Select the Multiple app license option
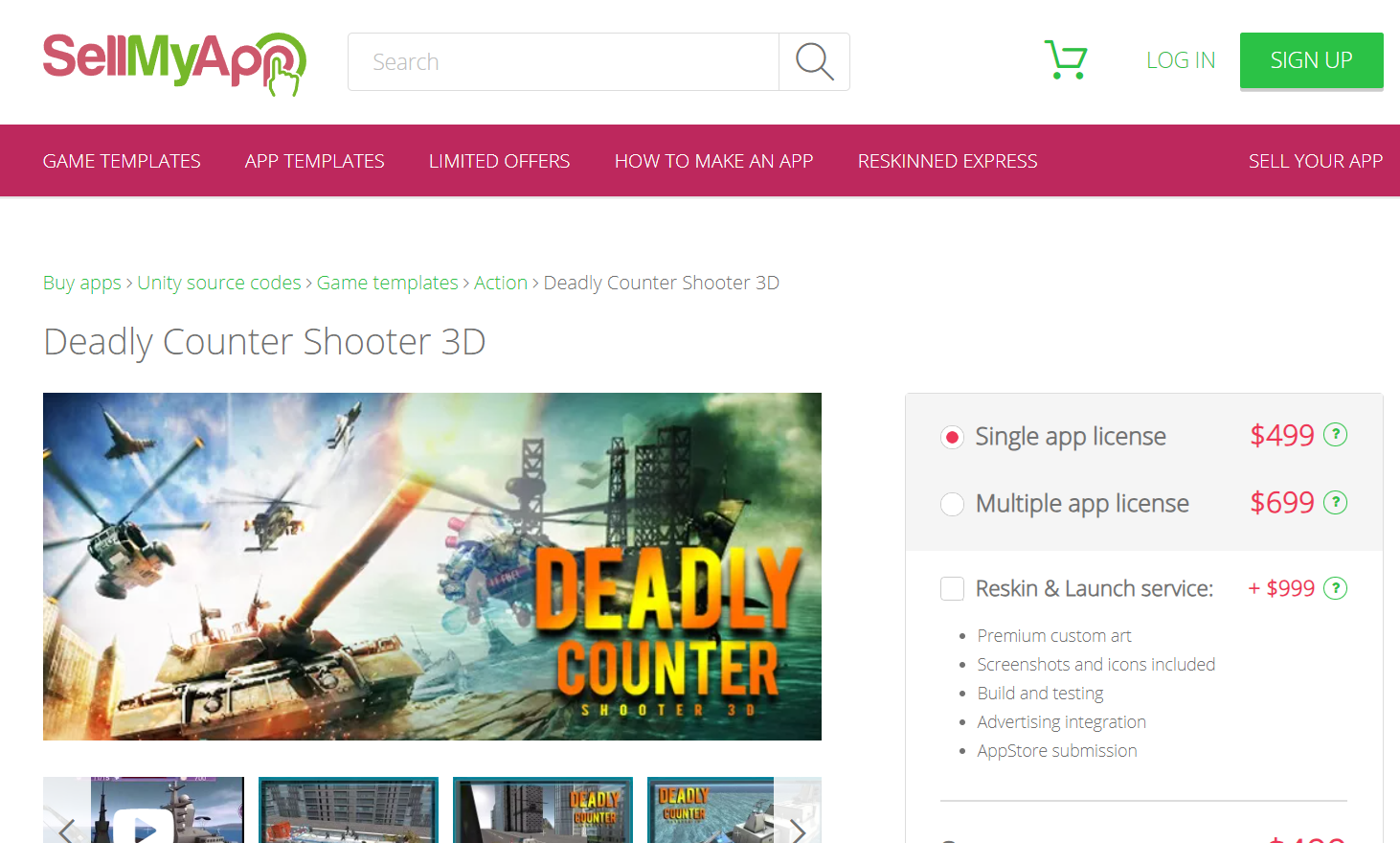The height and width of the screenshot is (843, 1400). 952,504
